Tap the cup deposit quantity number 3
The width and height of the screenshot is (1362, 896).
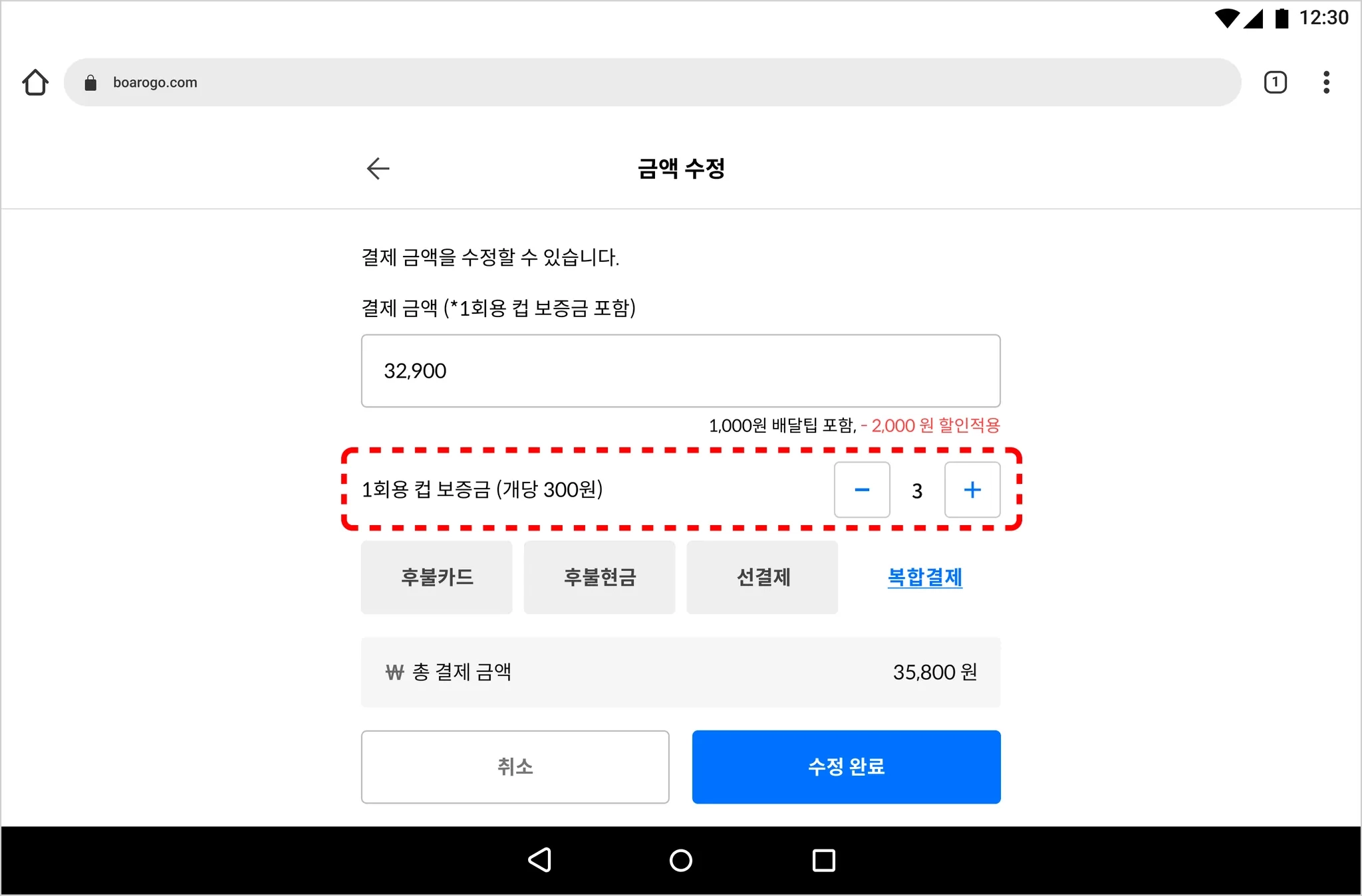(x=917, y=491)
